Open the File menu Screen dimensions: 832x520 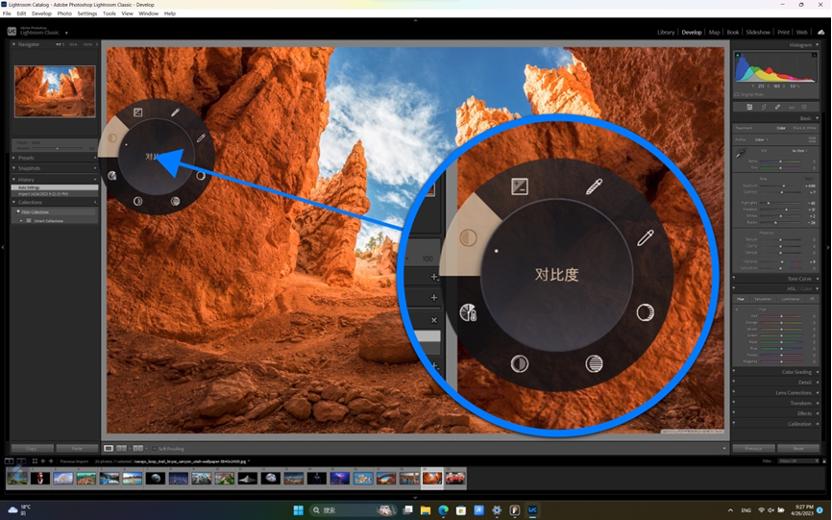point(6,13)
